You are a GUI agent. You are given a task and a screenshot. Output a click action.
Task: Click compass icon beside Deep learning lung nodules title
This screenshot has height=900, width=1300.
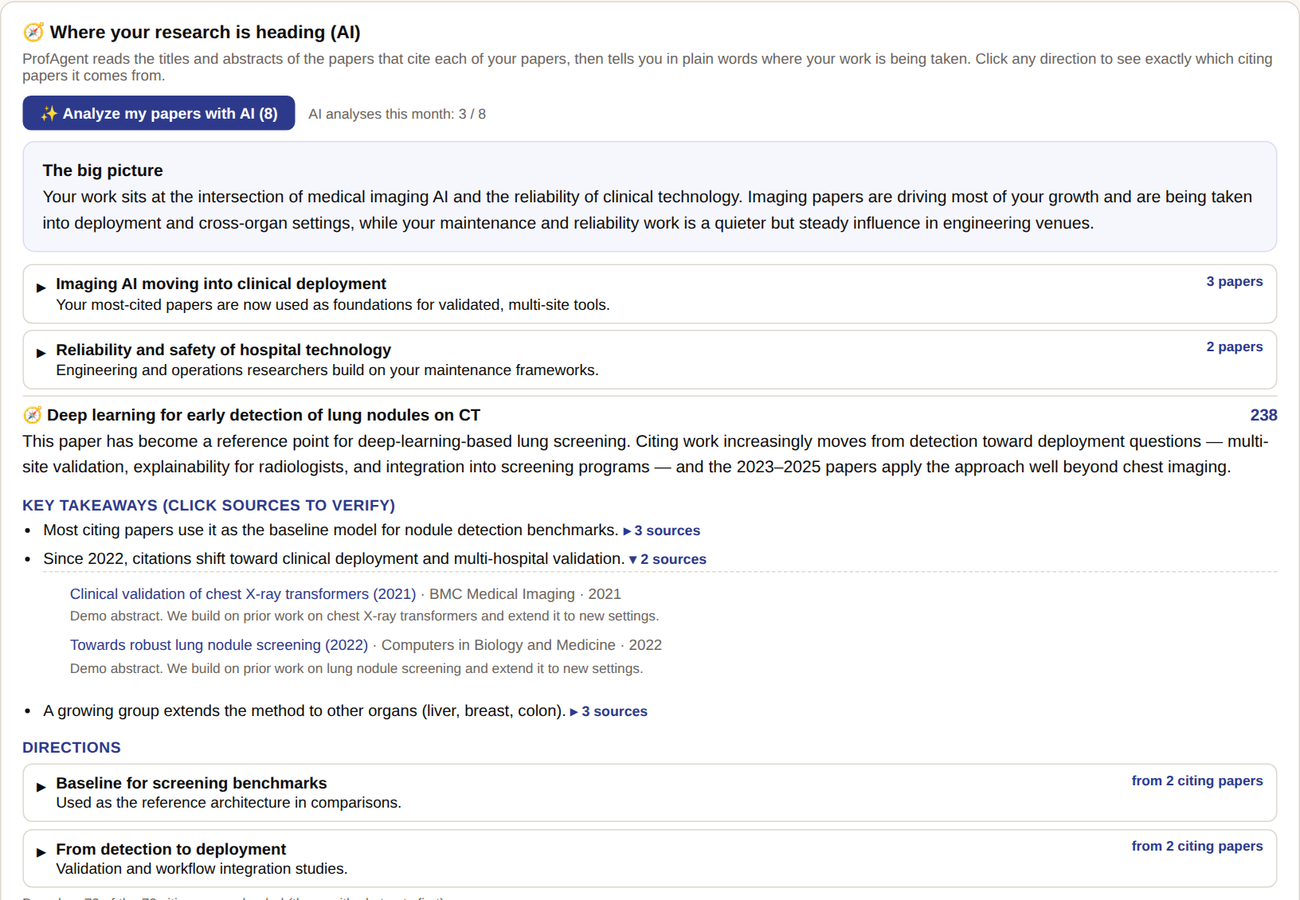point(32,415)
